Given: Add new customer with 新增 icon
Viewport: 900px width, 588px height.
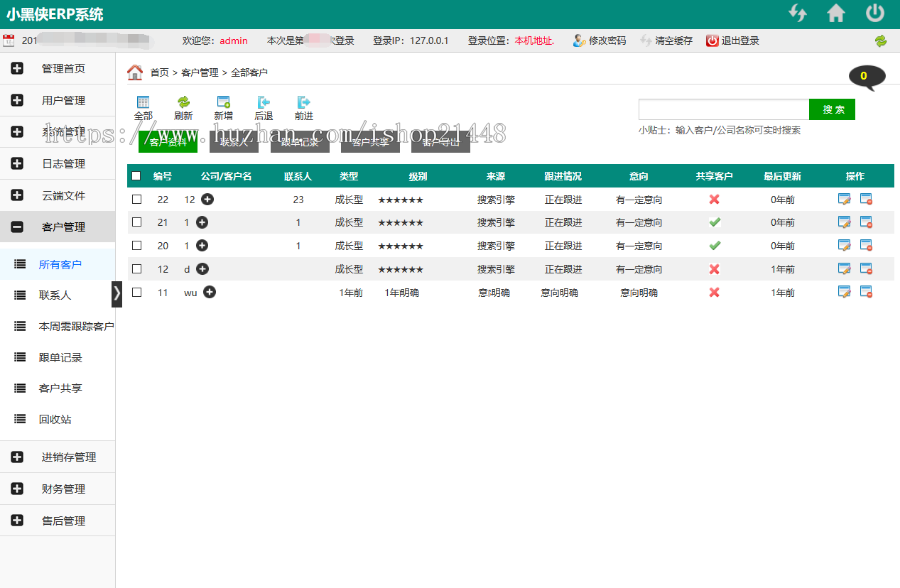Looking at the screenshot, I should 223,108.
